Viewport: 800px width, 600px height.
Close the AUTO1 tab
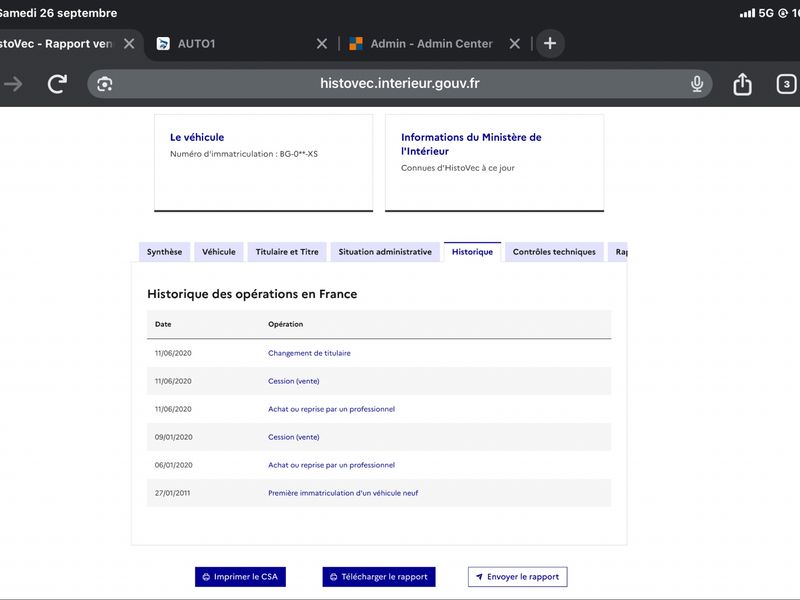321,44
